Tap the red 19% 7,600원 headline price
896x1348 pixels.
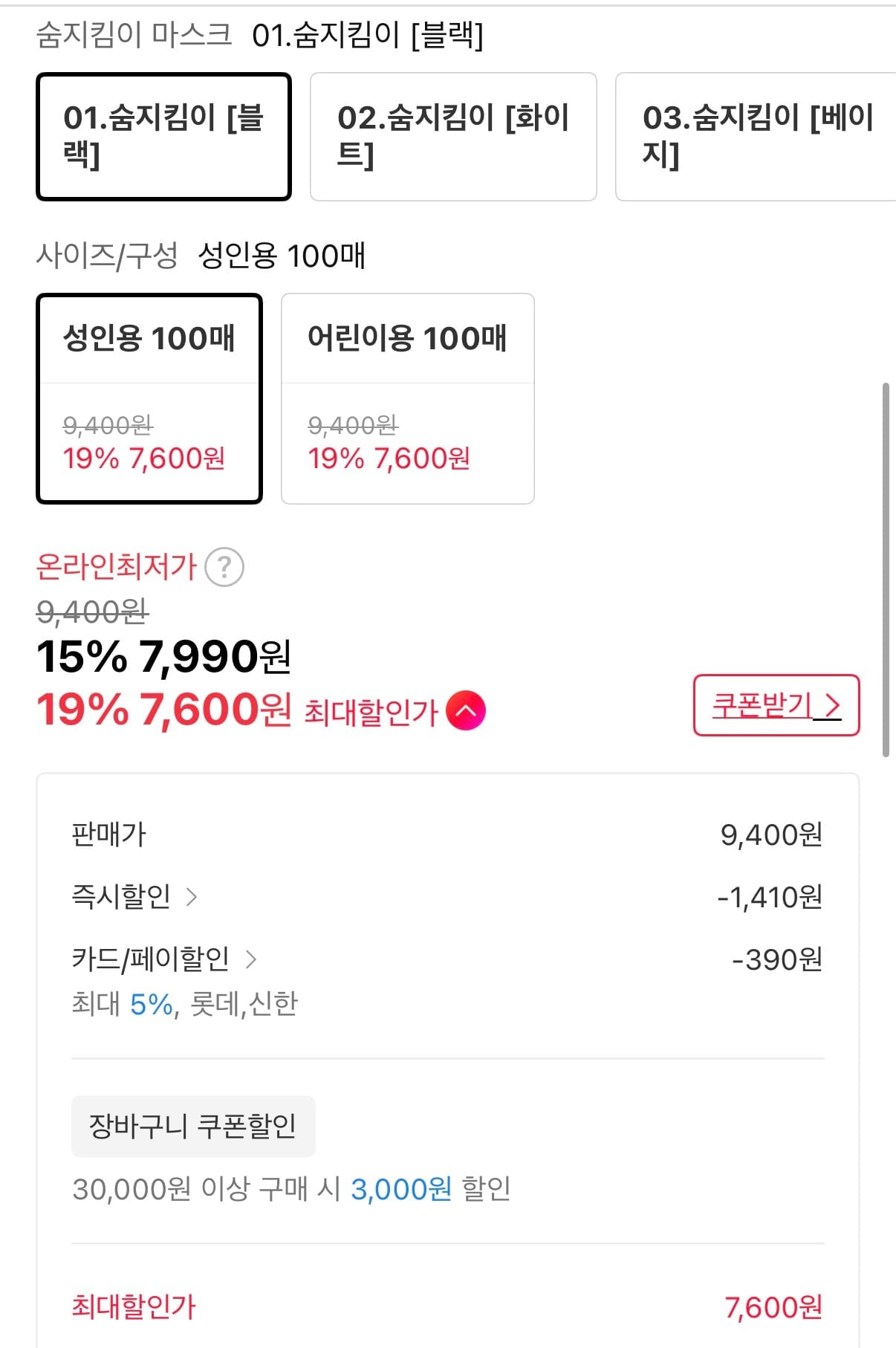[x=163, y=710]
